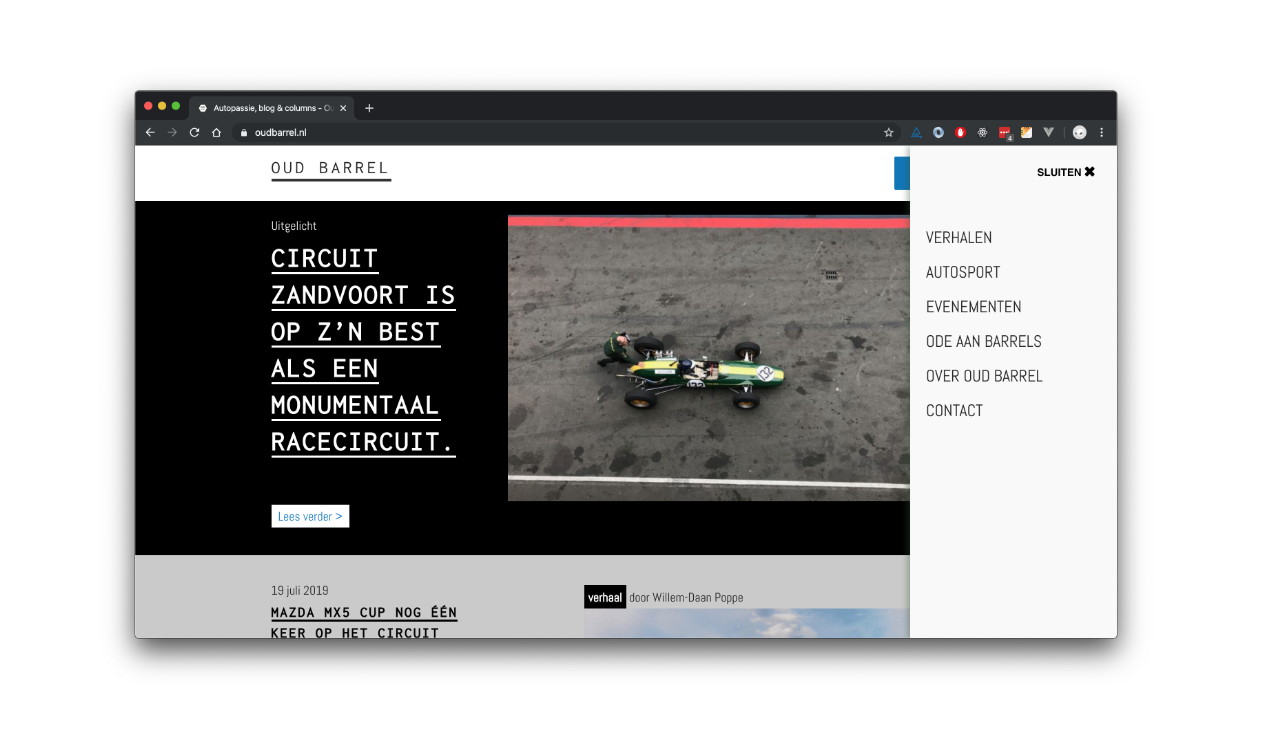
Task: Close the side menu via SLUITEN
Action: [1066, 172]
